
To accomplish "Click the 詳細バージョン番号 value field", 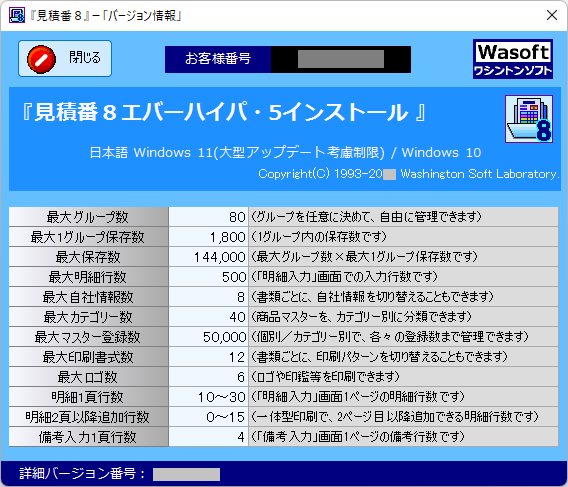I will tap(186, 474).
